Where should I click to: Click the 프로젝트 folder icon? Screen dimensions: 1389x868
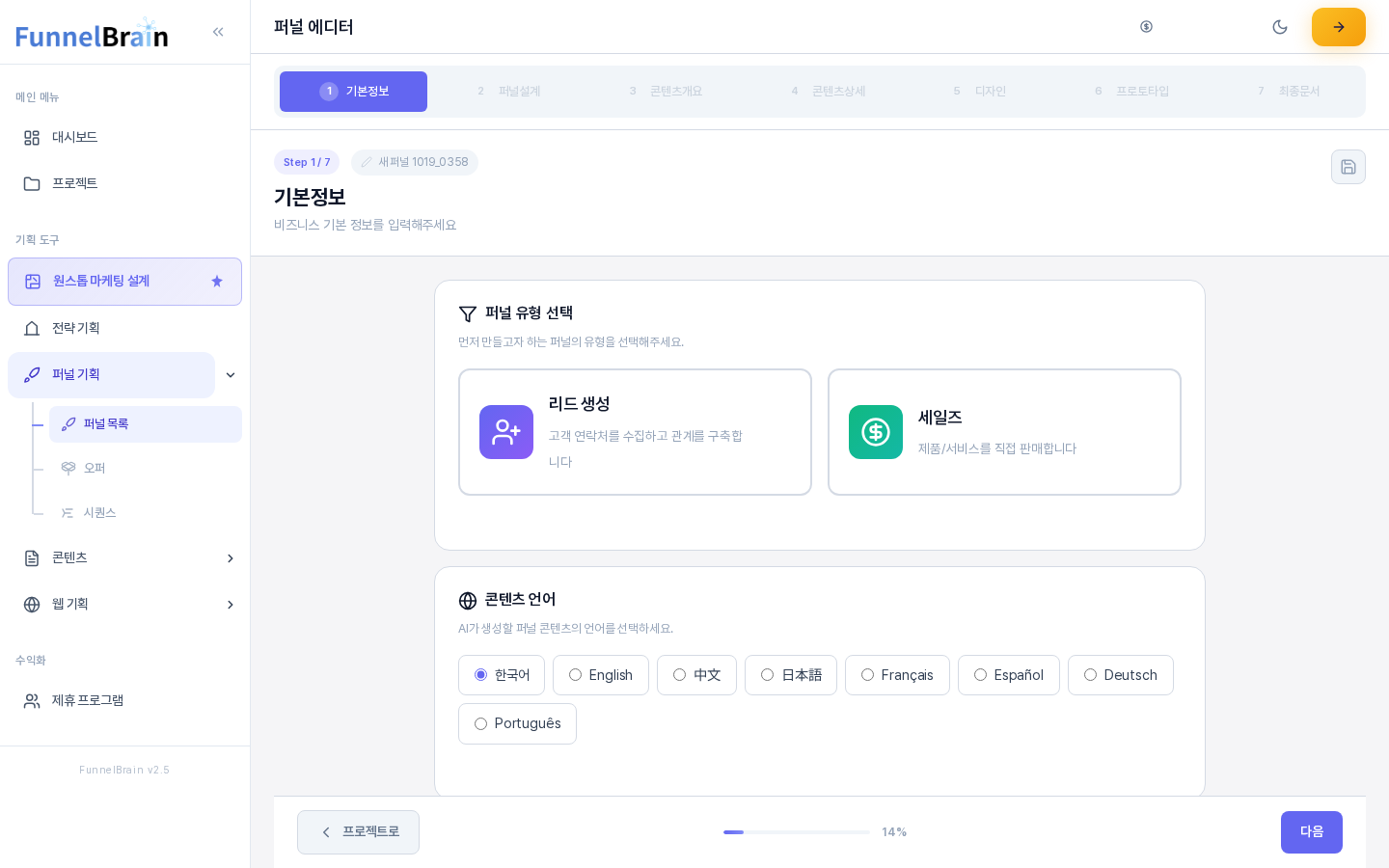click(32, 184)
